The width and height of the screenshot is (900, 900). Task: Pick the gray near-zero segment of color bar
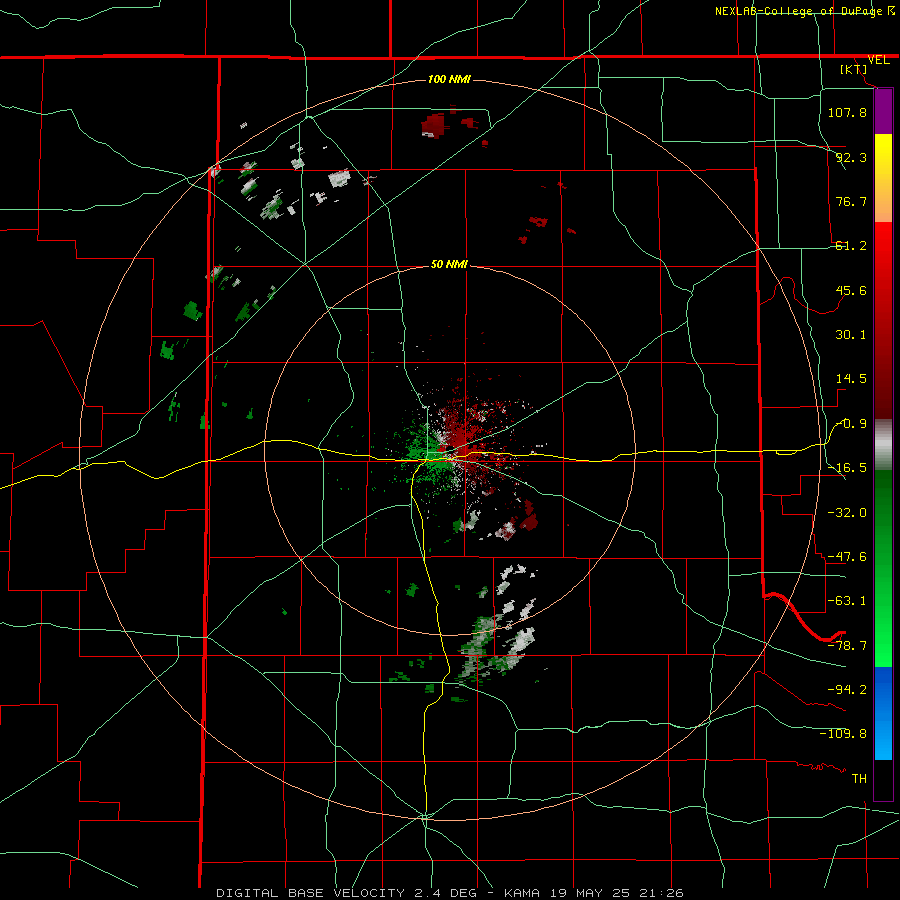tap(883, 445)
